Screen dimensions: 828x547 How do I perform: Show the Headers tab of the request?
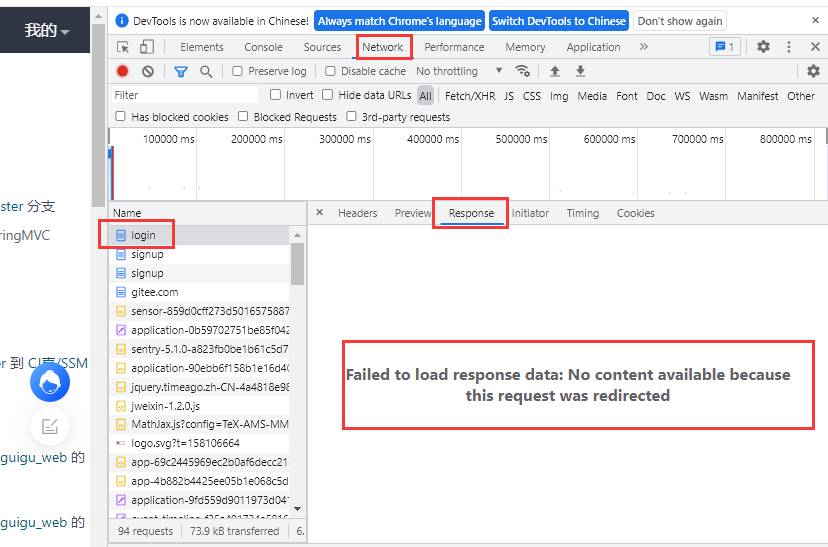tap(357, 213)
